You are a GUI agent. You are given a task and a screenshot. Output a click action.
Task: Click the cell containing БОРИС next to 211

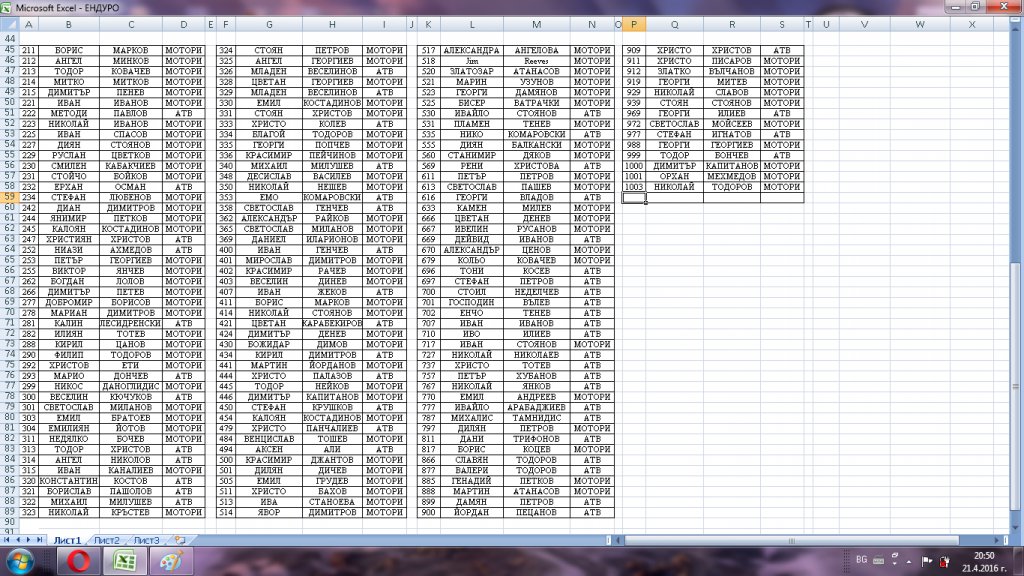point(69,50)
